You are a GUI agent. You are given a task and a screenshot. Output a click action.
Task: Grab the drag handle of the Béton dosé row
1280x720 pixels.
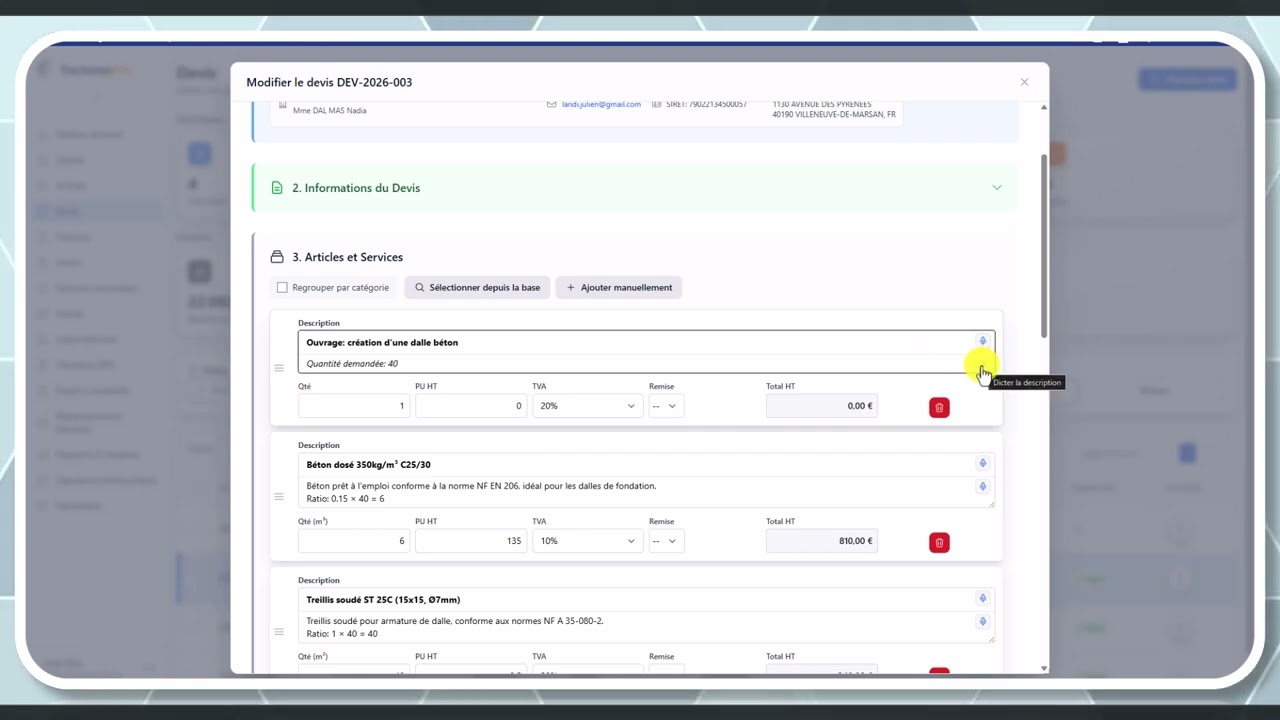[x=279, y=497]
